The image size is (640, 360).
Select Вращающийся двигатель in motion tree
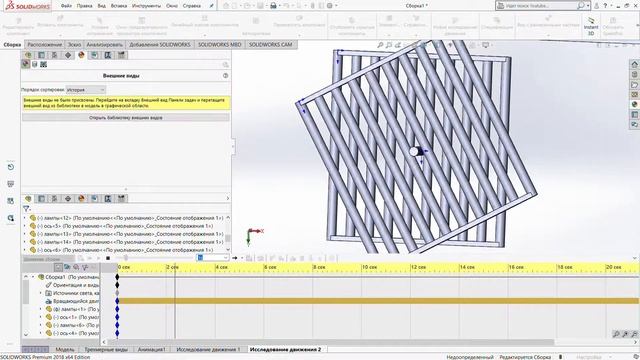pyautogui.click(x=73, y=301)
